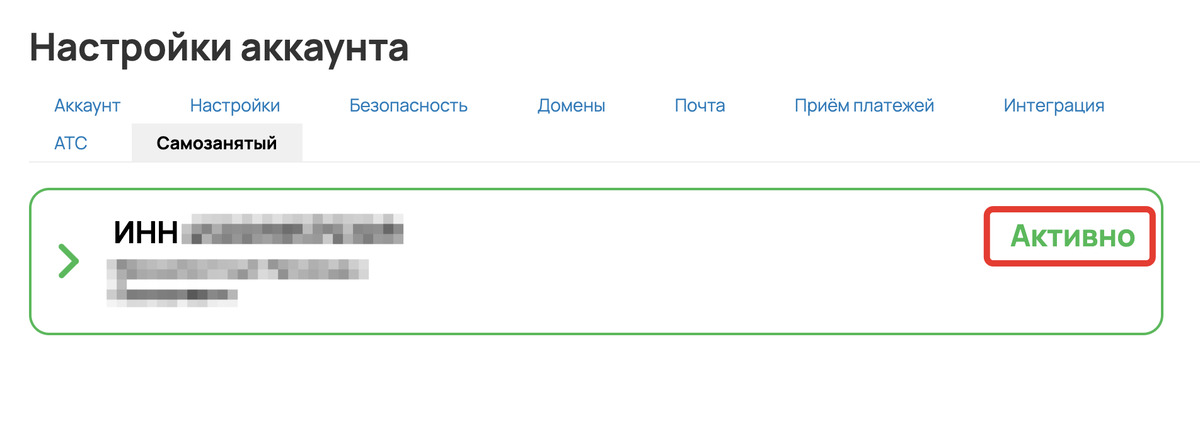Click the divider line right of Самозанятый tab
The height and width of the screenshot is (431, 1200).
point(750,161)
